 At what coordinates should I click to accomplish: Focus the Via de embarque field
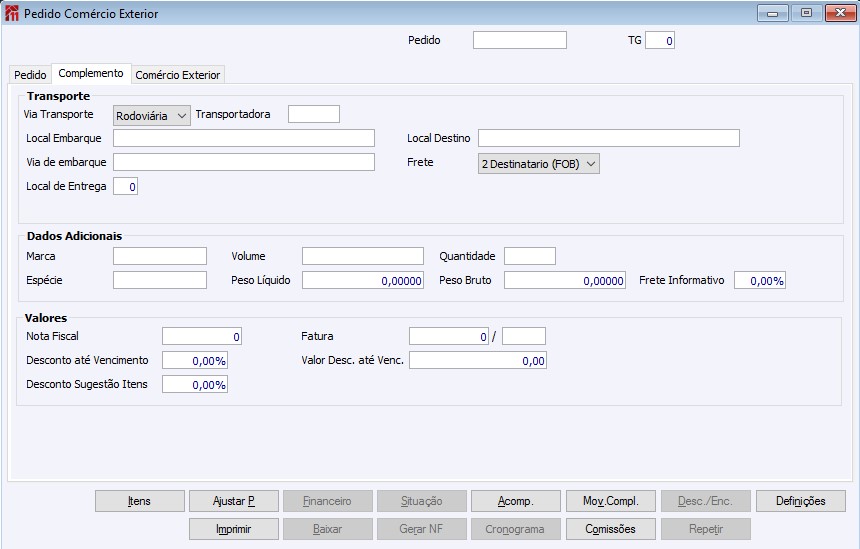coord(244,162)
